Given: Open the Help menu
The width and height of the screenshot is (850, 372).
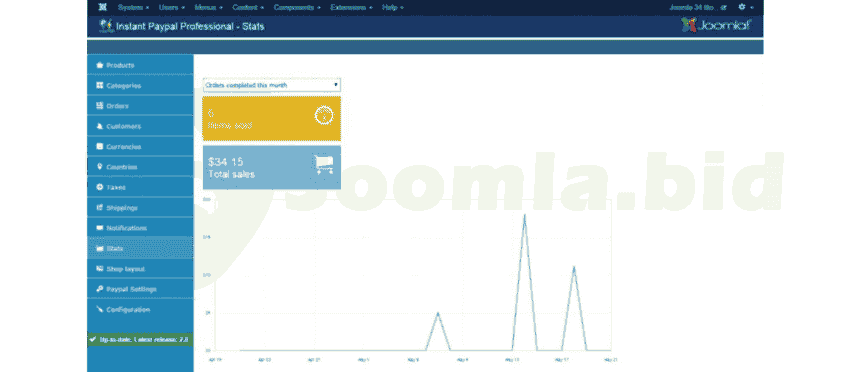Looking at the screenshot, I should (x=393, y=8).
